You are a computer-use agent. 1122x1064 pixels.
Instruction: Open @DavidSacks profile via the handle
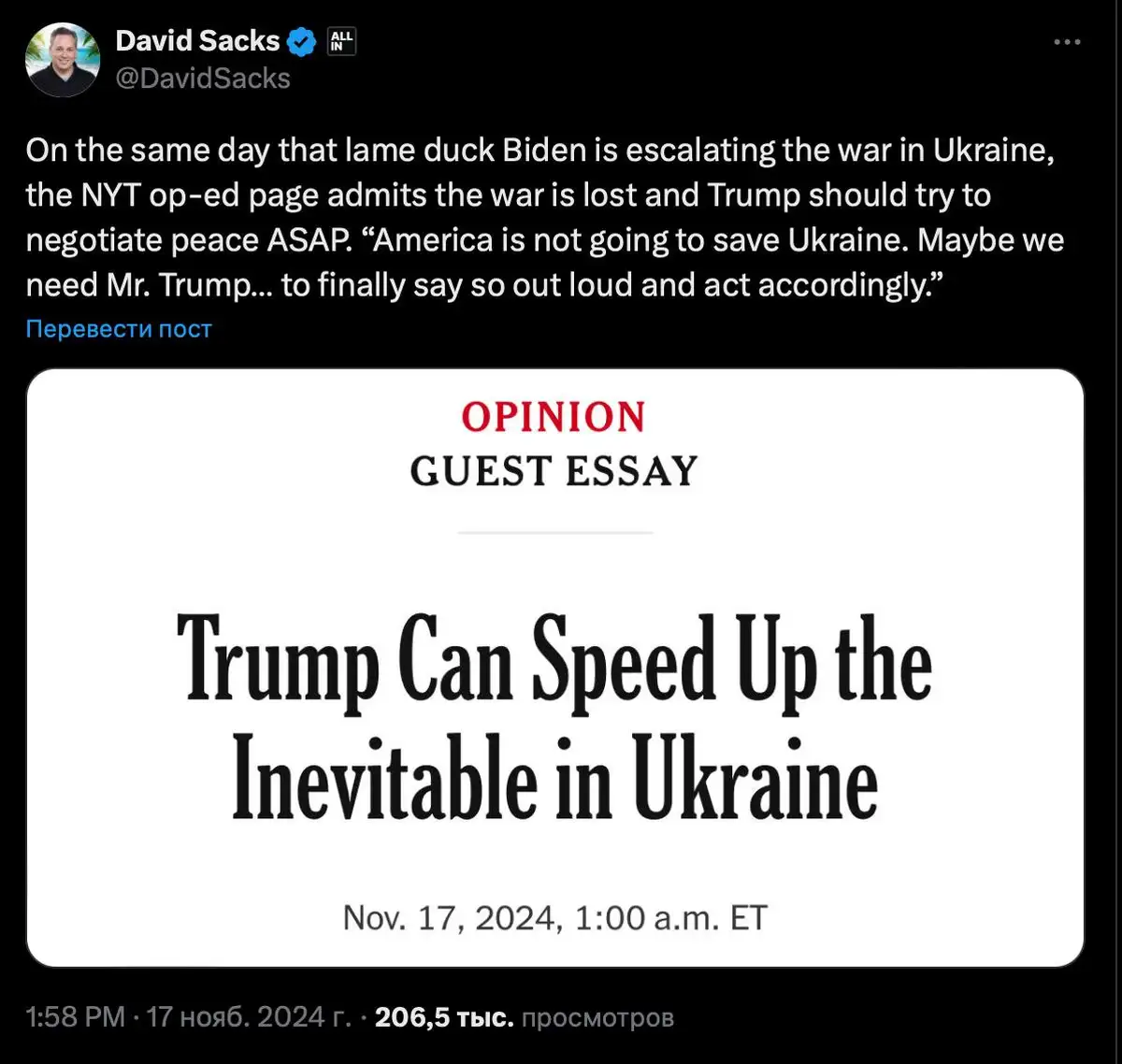click(203, 79)
